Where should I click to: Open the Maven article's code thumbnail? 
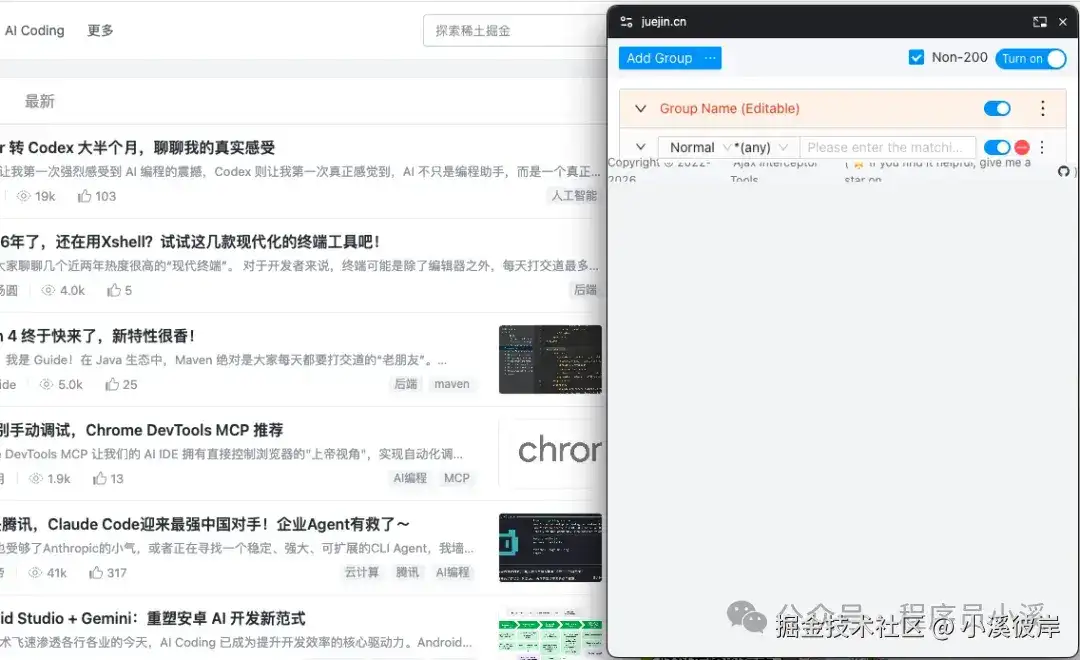pos(550,360)
